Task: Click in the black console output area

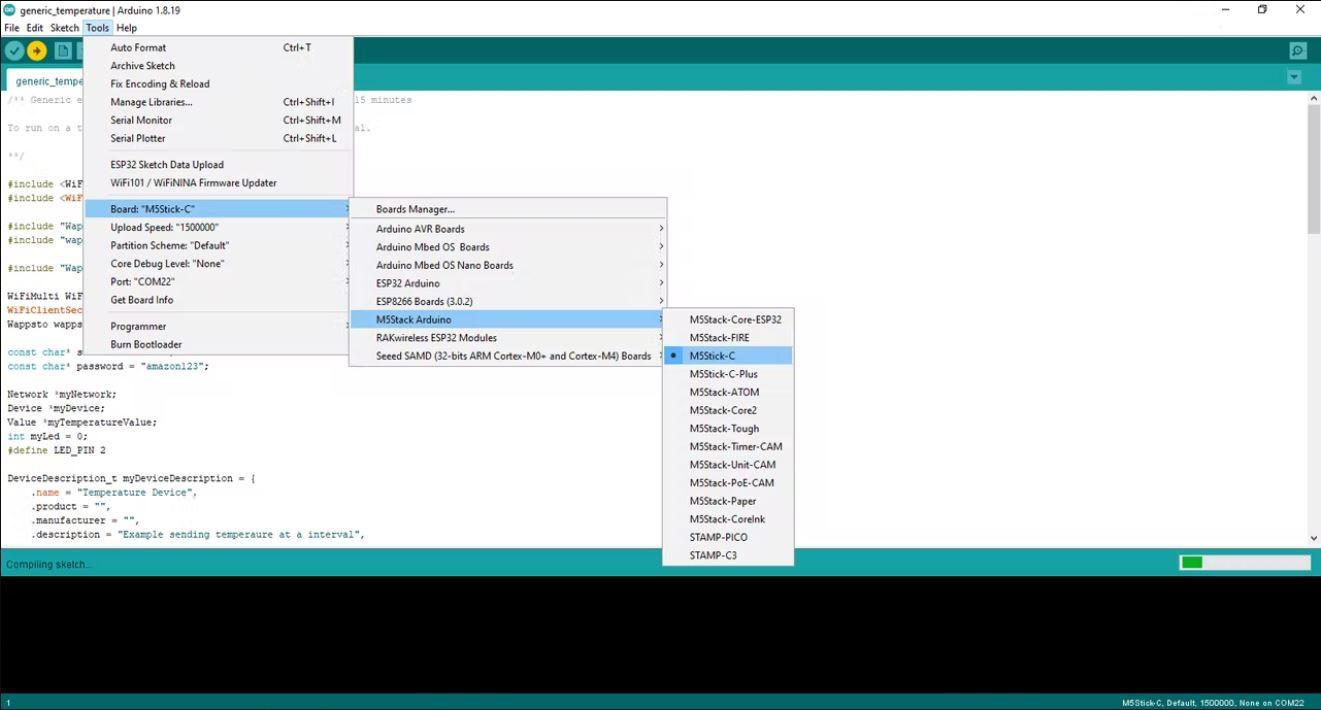Action: [660, 635]
